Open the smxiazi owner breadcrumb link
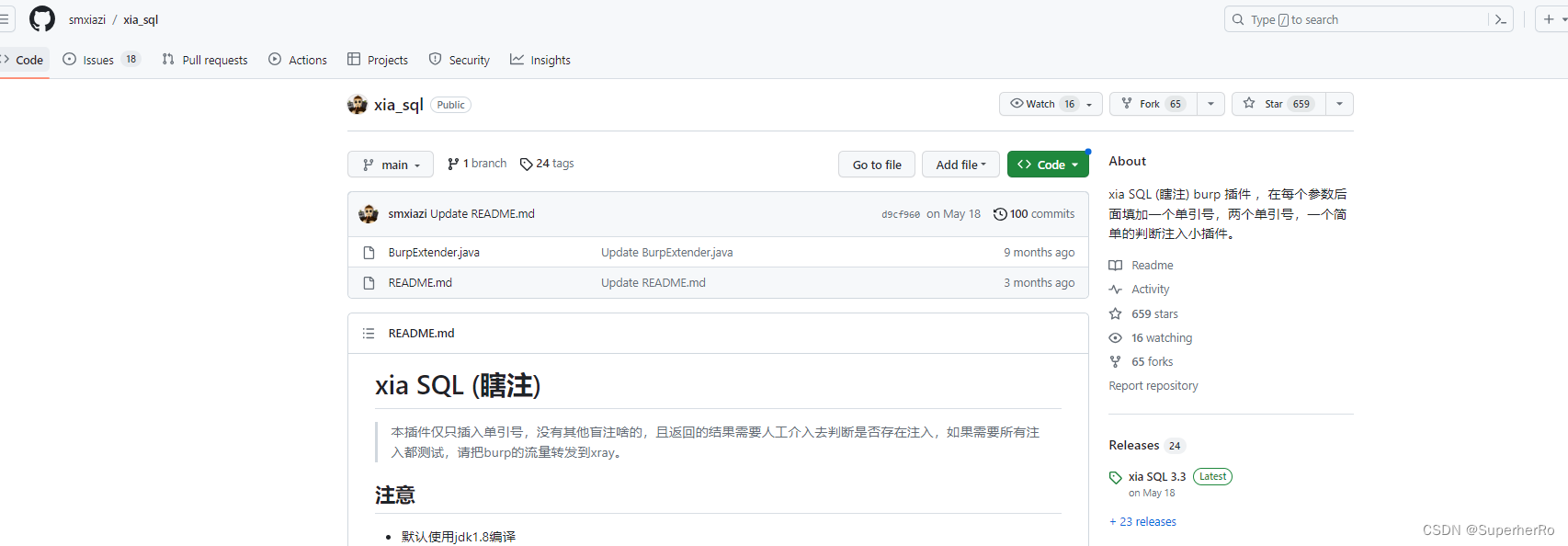Viewport: 1568px width, 546px height. pos(87,19)
